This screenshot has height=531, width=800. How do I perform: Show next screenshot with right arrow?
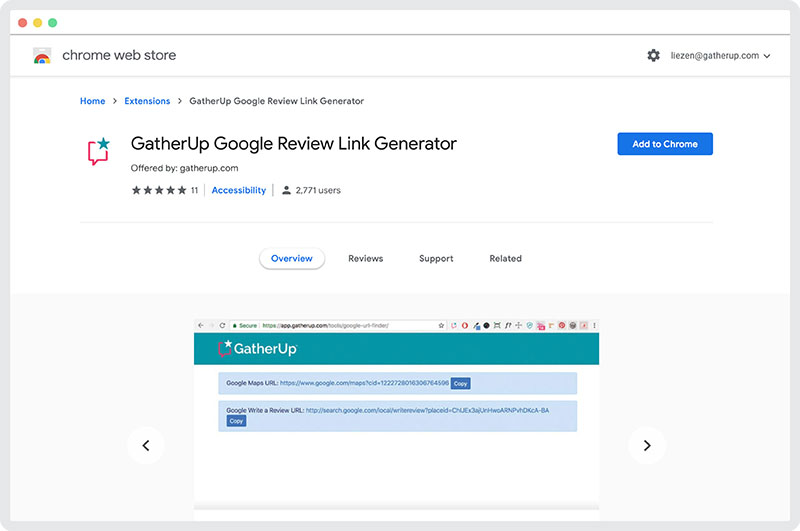click(647, 445)
